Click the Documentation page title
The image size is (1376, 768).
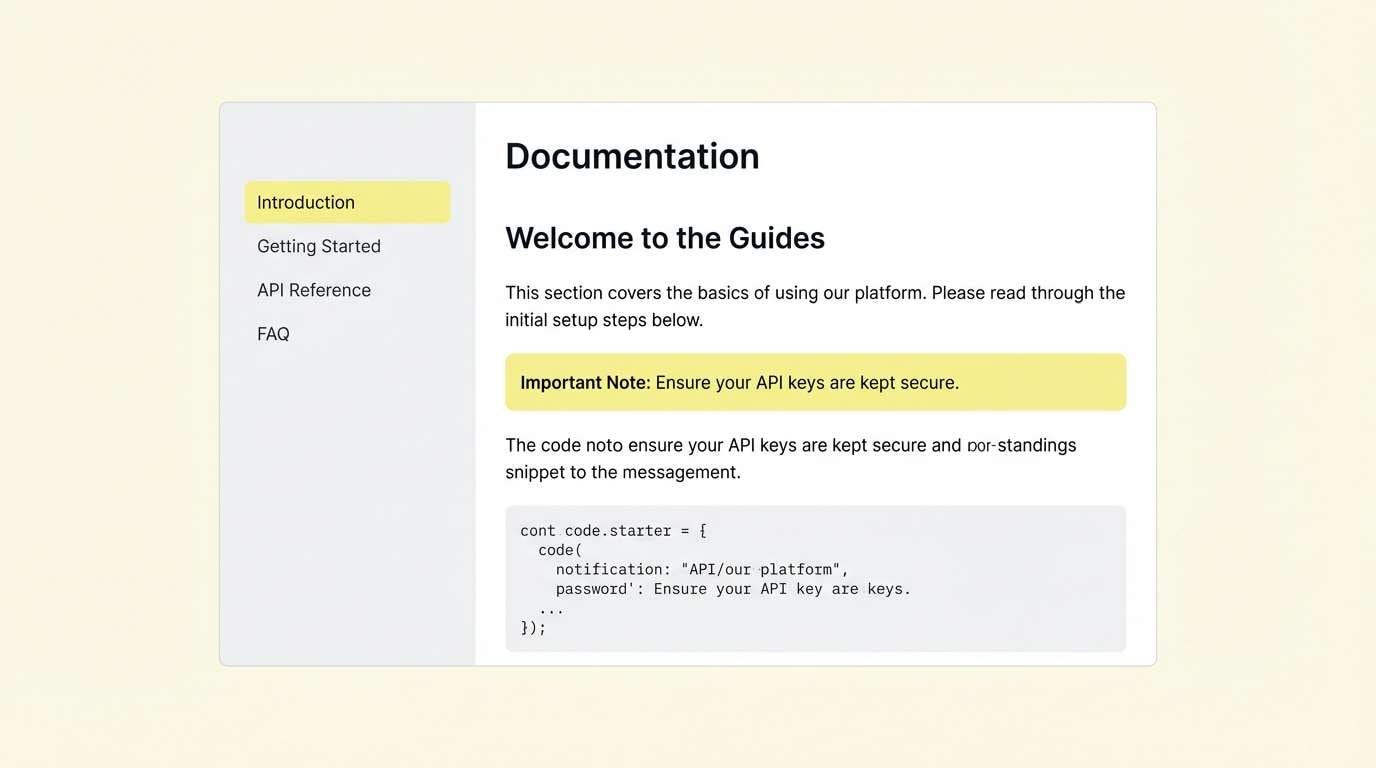coord(632,156)
